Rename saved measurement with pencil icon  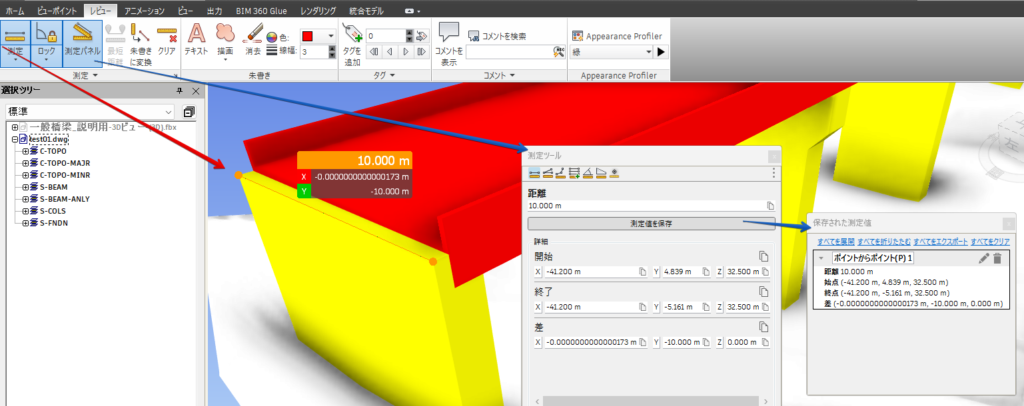[x=982, y=259]
